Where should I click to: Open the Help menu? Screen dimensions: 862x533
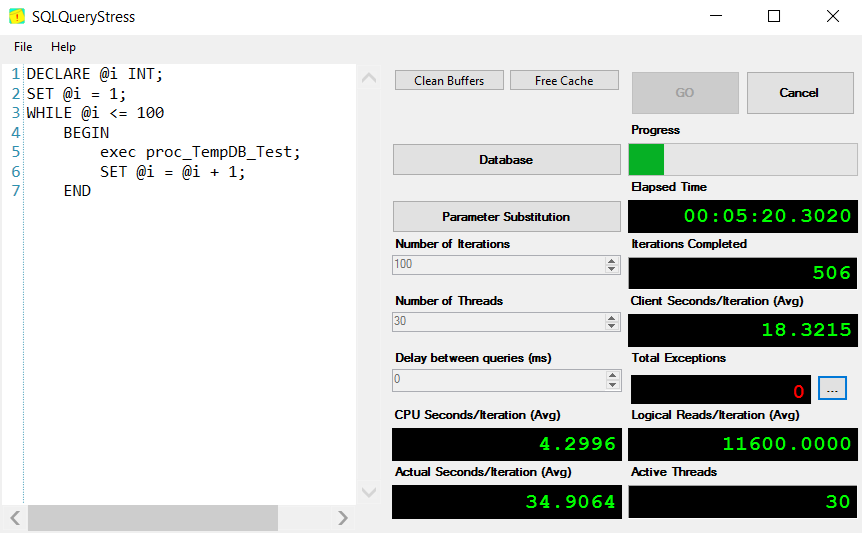point(63,47)
